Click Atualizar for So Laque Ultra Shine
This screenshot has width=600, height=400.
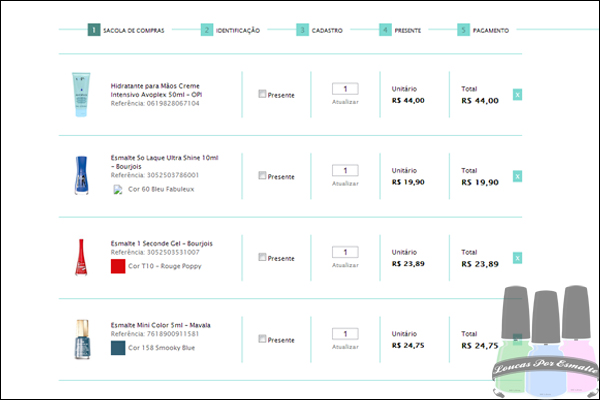pyautogui.click(x=345, y=184)
